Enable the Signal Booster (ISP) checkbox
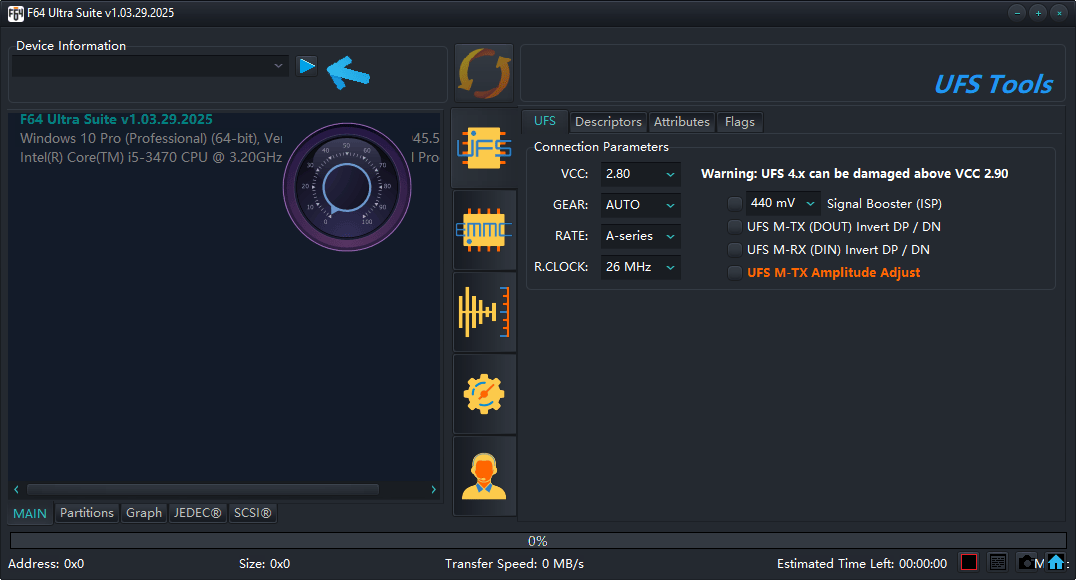The width and height of the screenshot is (1076, 580). pyautogui.click(x=735, y=203)
